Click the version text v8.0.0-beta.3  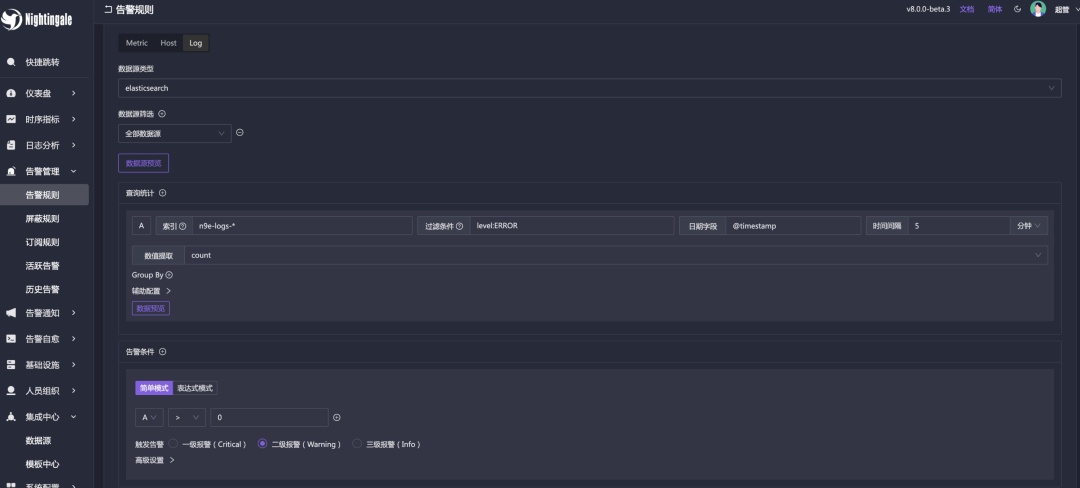[928, 9]
